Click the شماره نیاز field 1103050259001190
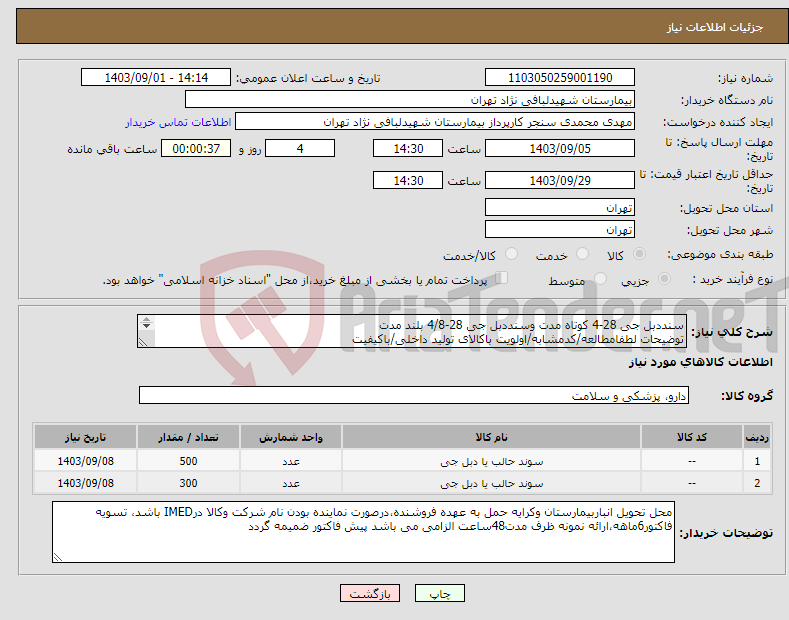This screenshot has height=620, width=789. click(560, 78)
